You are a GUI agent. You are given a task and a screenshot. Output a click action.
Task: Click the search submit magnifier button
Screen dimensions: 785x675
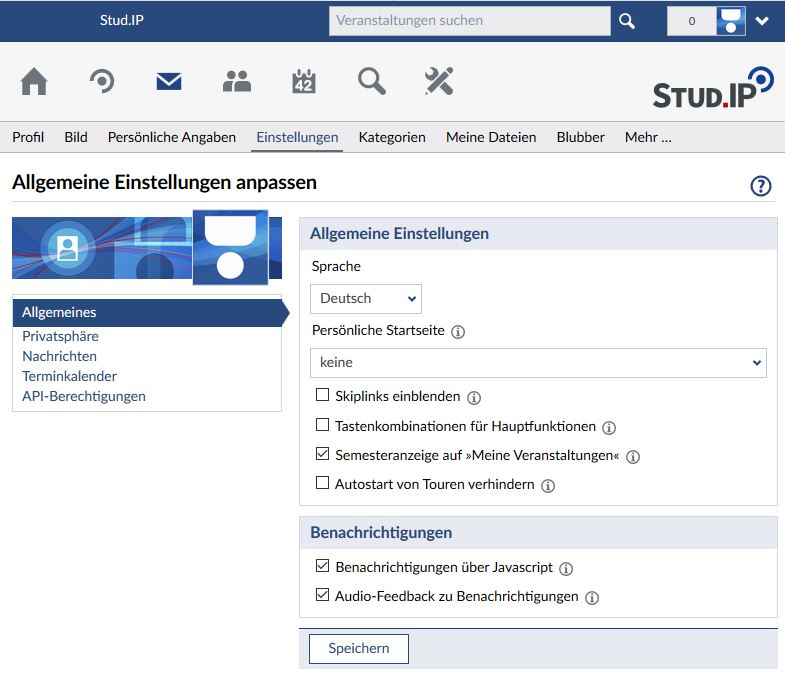pos(627,21)
